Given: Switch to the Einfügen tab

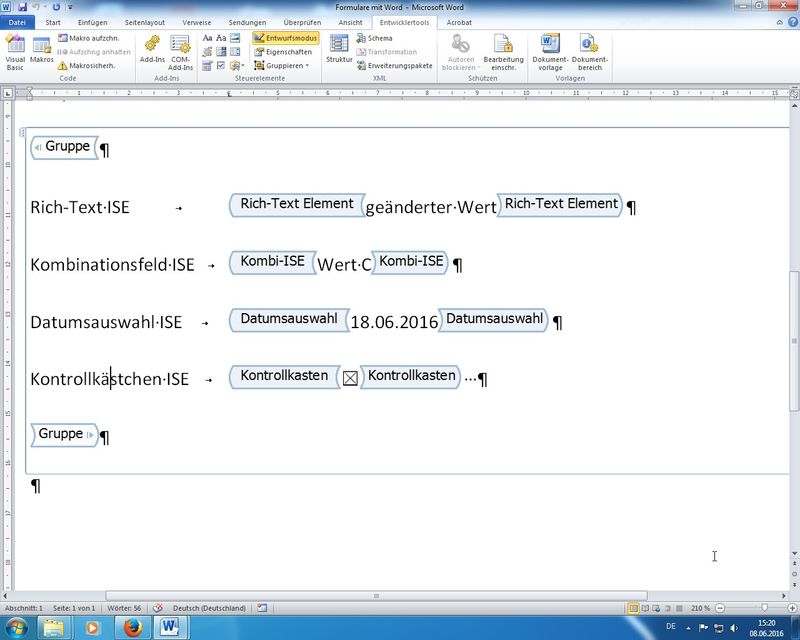Looking at the screenshot, I should [92, 22].
